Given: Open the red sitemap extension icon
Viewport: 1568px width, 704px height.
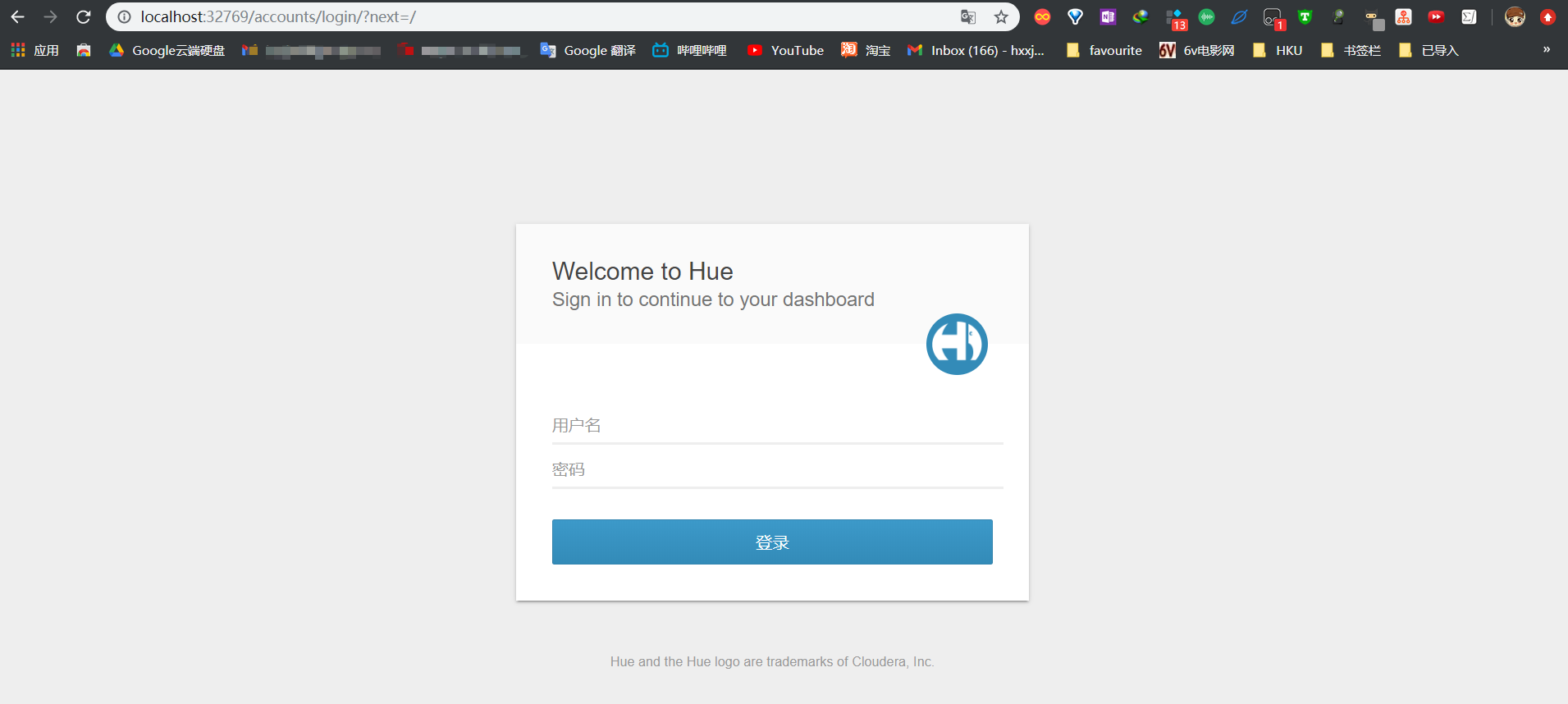Looking at the screenshot, I should [x=1404, y=16].
